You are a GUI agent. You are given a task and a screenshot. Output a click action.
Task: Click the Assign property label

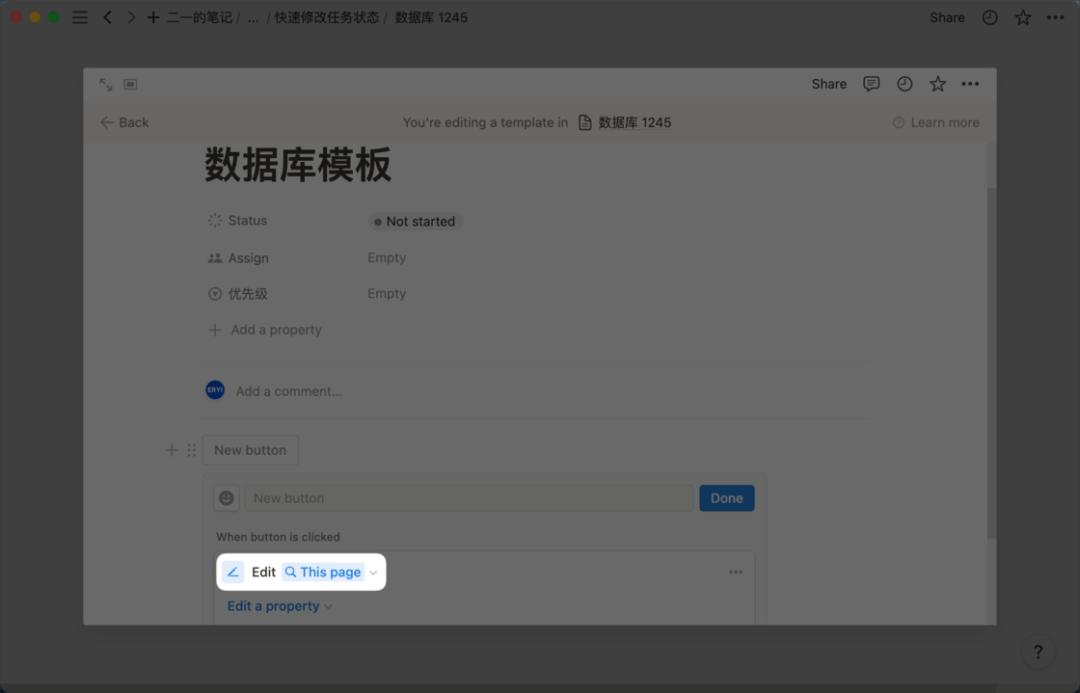point(248,258)
